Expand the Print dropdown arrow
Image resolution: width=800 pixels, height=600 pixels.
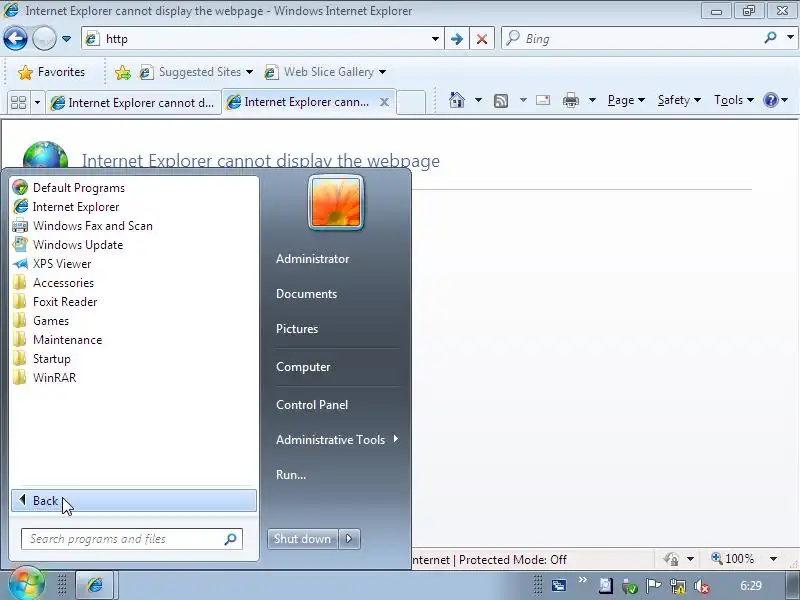[x=592, y=100]
